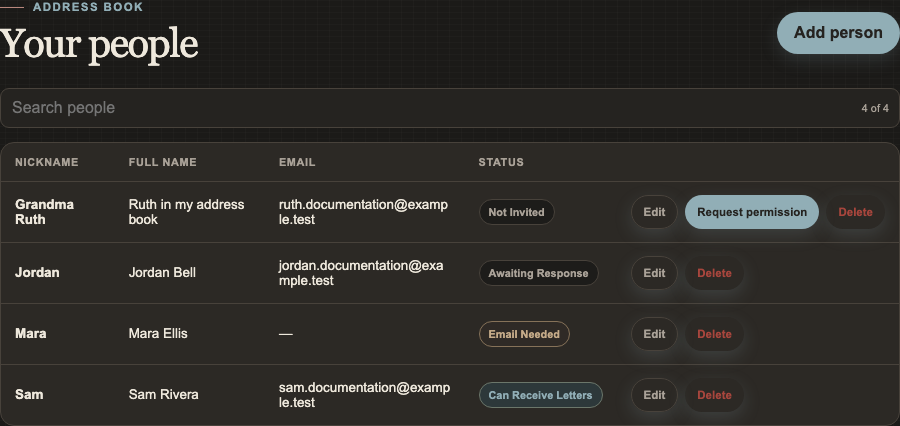The height and width of the screenshot is (426, 900).
Task: Select the Grandma Ruth nickname
Action: click(44, 212)
